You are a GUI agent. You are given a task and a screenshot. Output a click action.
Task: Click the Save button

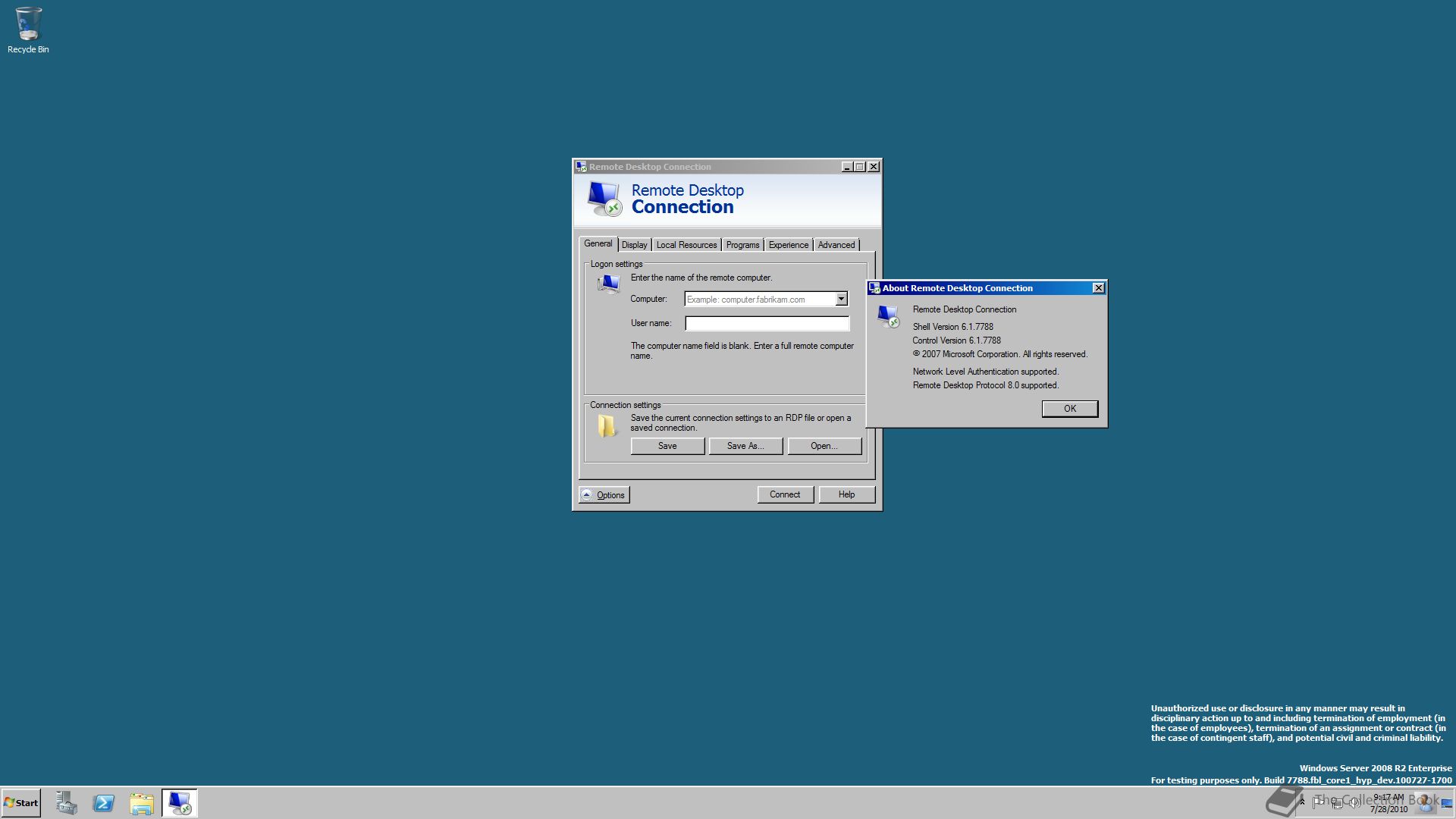(x=667, y=446)
